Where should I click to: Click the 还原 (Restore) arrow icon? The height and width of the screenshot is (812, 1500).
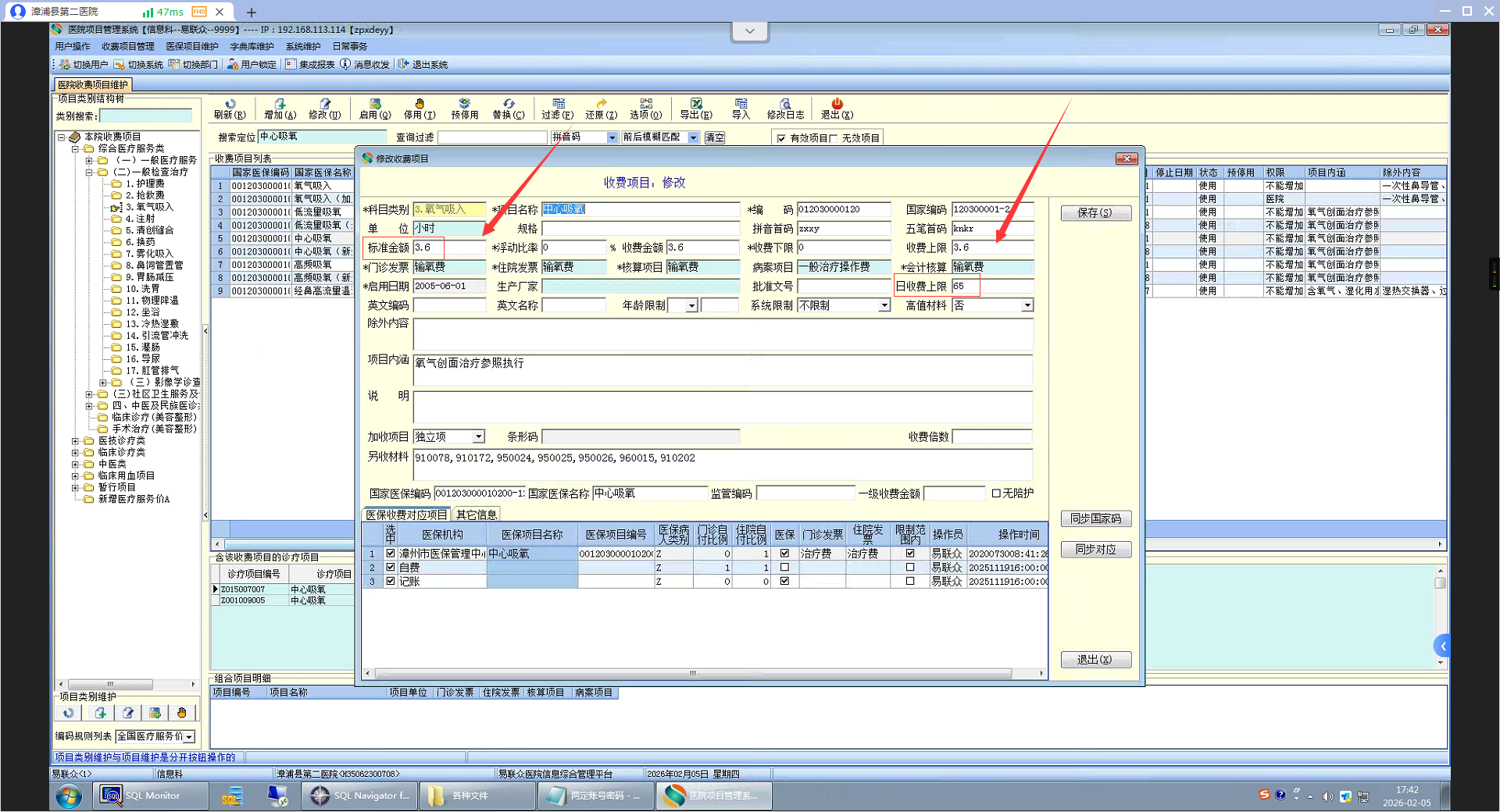pos(601,104)
